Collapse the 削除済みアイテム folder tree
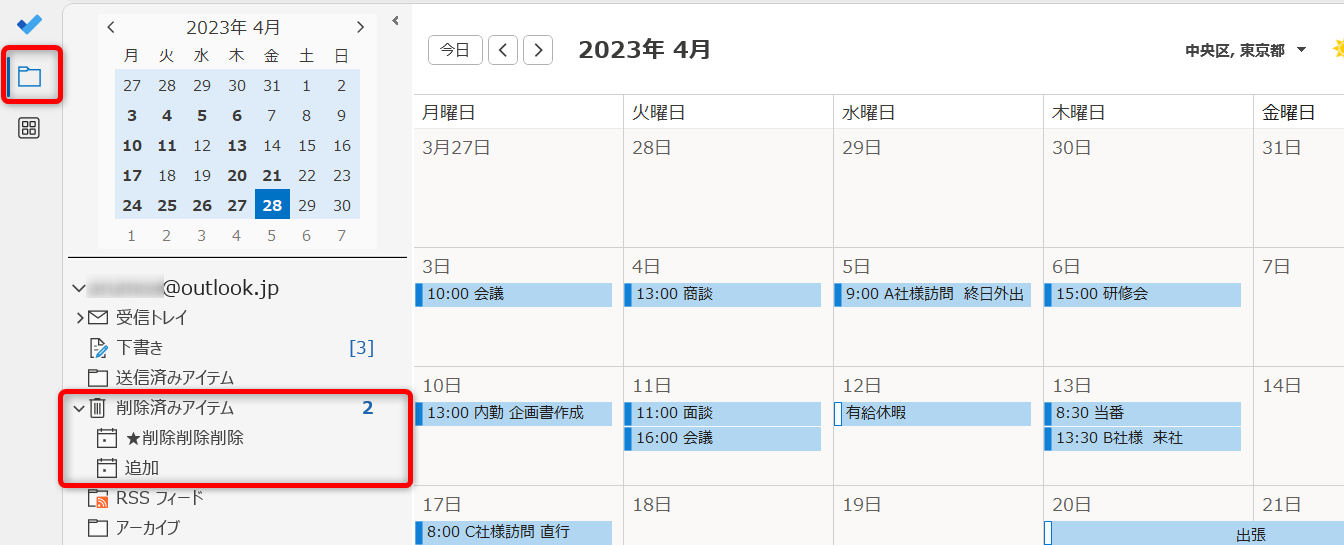This screenshot has height=545, width=1344. 79,408
